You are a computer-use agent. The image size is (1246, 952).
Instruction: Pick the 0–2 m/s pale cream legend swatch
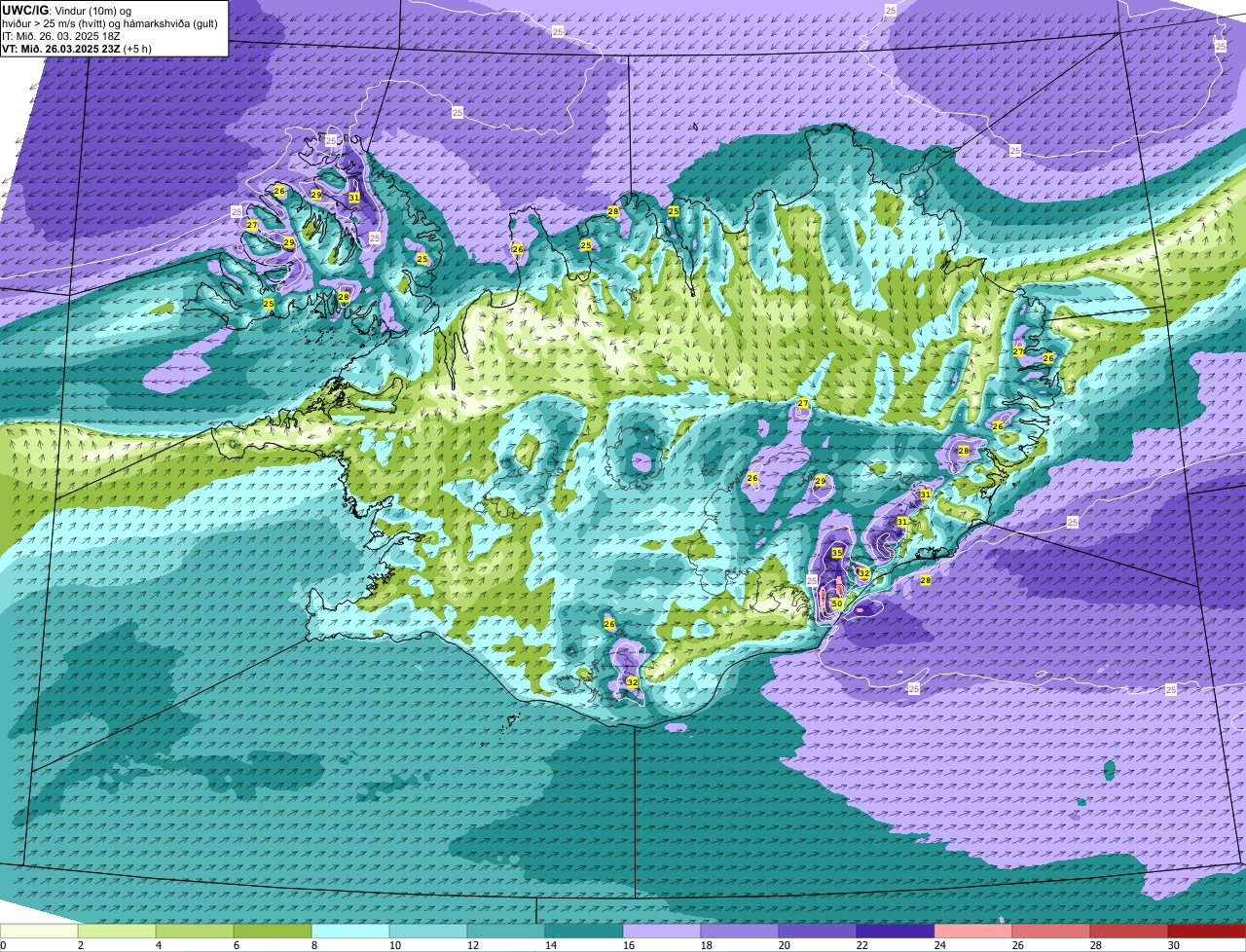[39, 931]
